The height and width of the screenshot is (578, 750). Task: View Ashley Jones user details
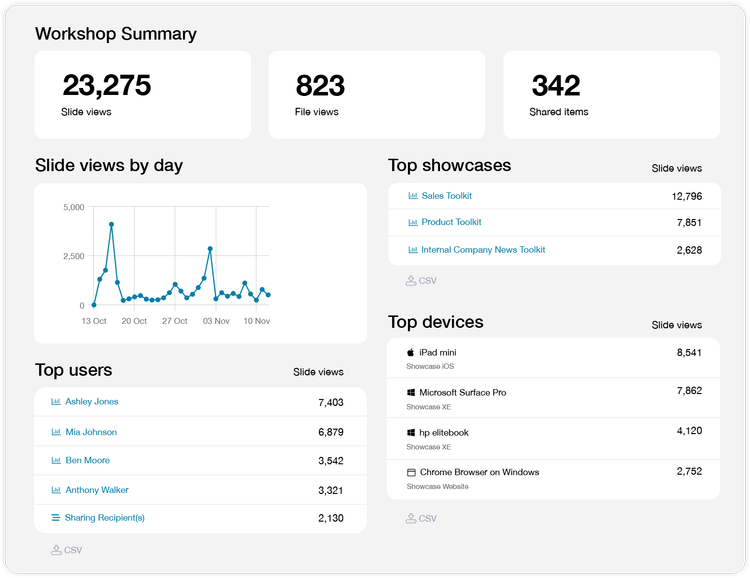[92, 401]
